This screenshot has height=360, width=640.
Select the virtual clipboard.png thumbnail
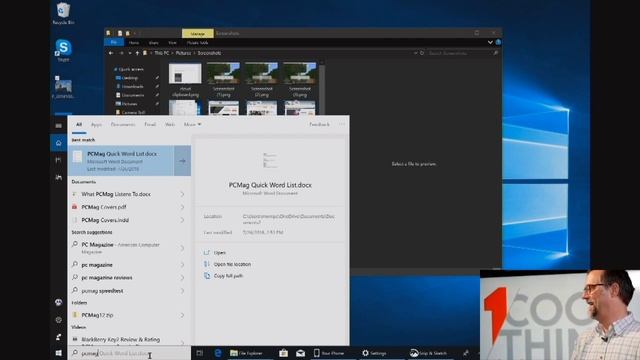[185, 80]
